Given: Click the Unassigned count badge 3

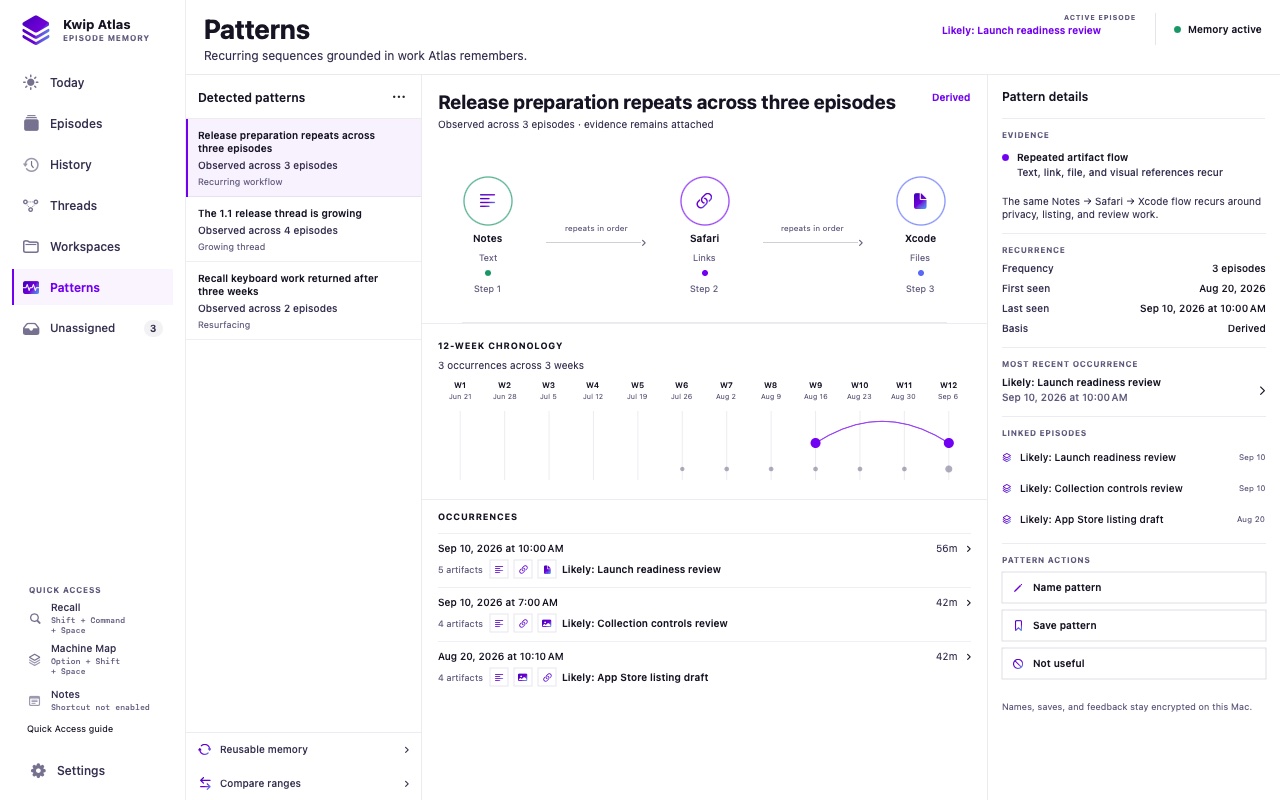Looking at the screenshot, I should click(153, 328).
